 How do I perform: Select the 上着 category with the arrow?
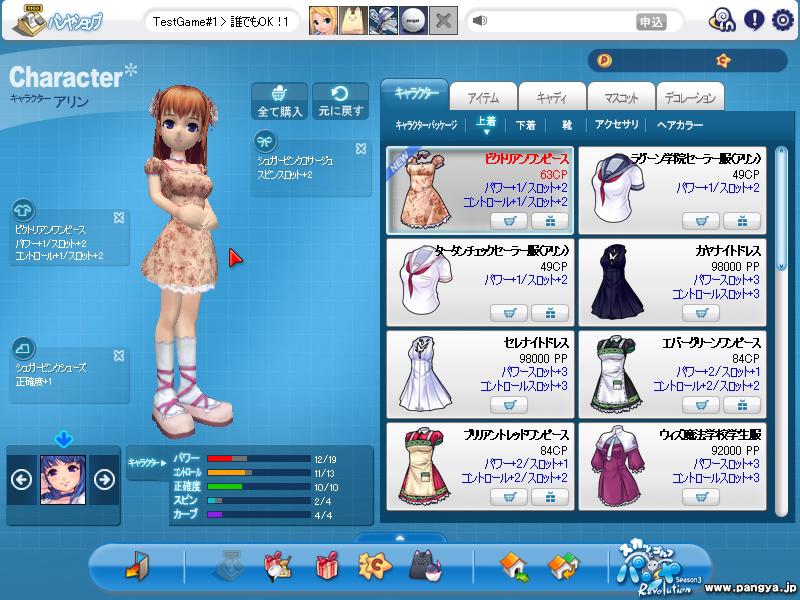pos(486,124)
